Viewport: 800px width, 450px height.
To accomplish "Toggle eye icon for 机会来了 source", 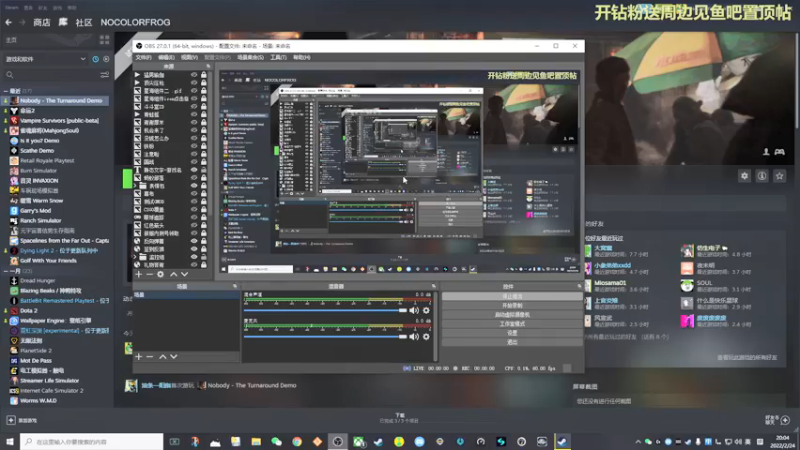I will point(194,131).
